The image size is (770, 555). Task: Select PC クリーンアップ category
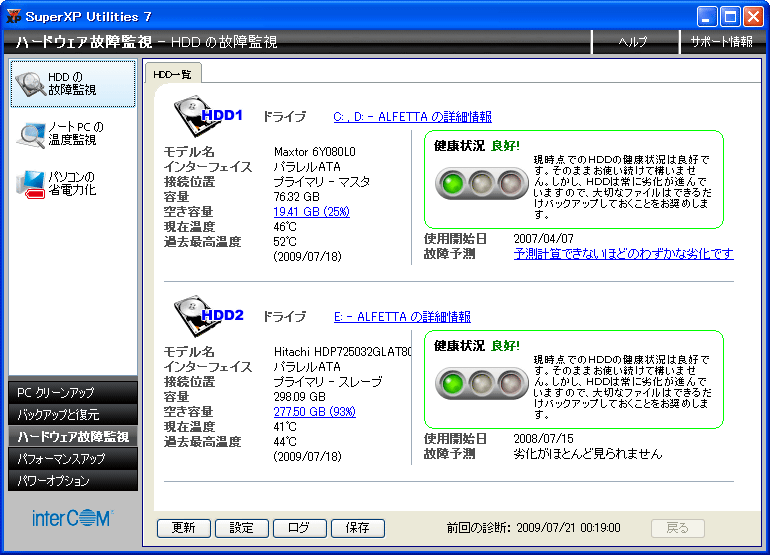(x=73, y=392)
